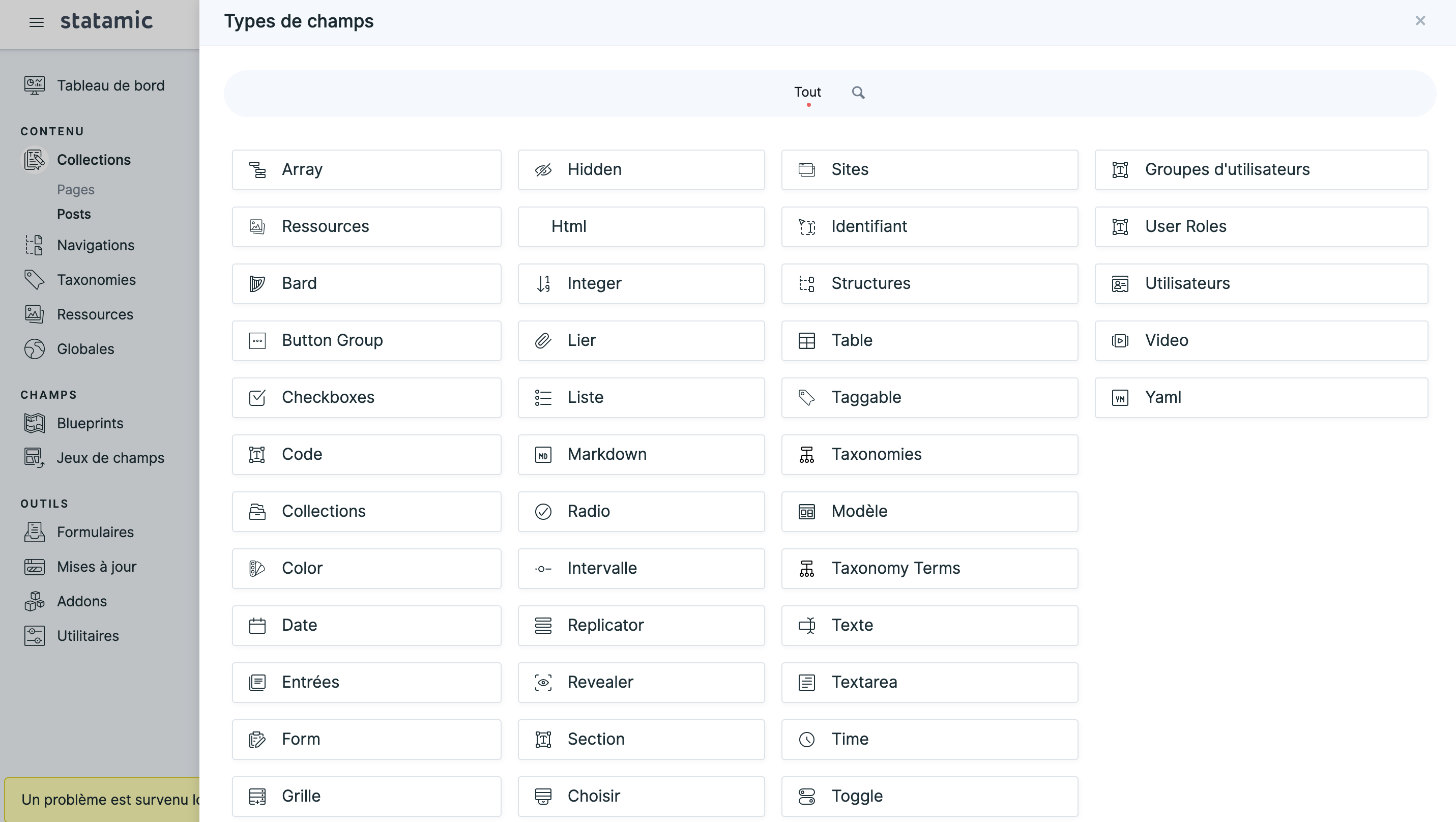Add a Button Group field

pos(366,341)
